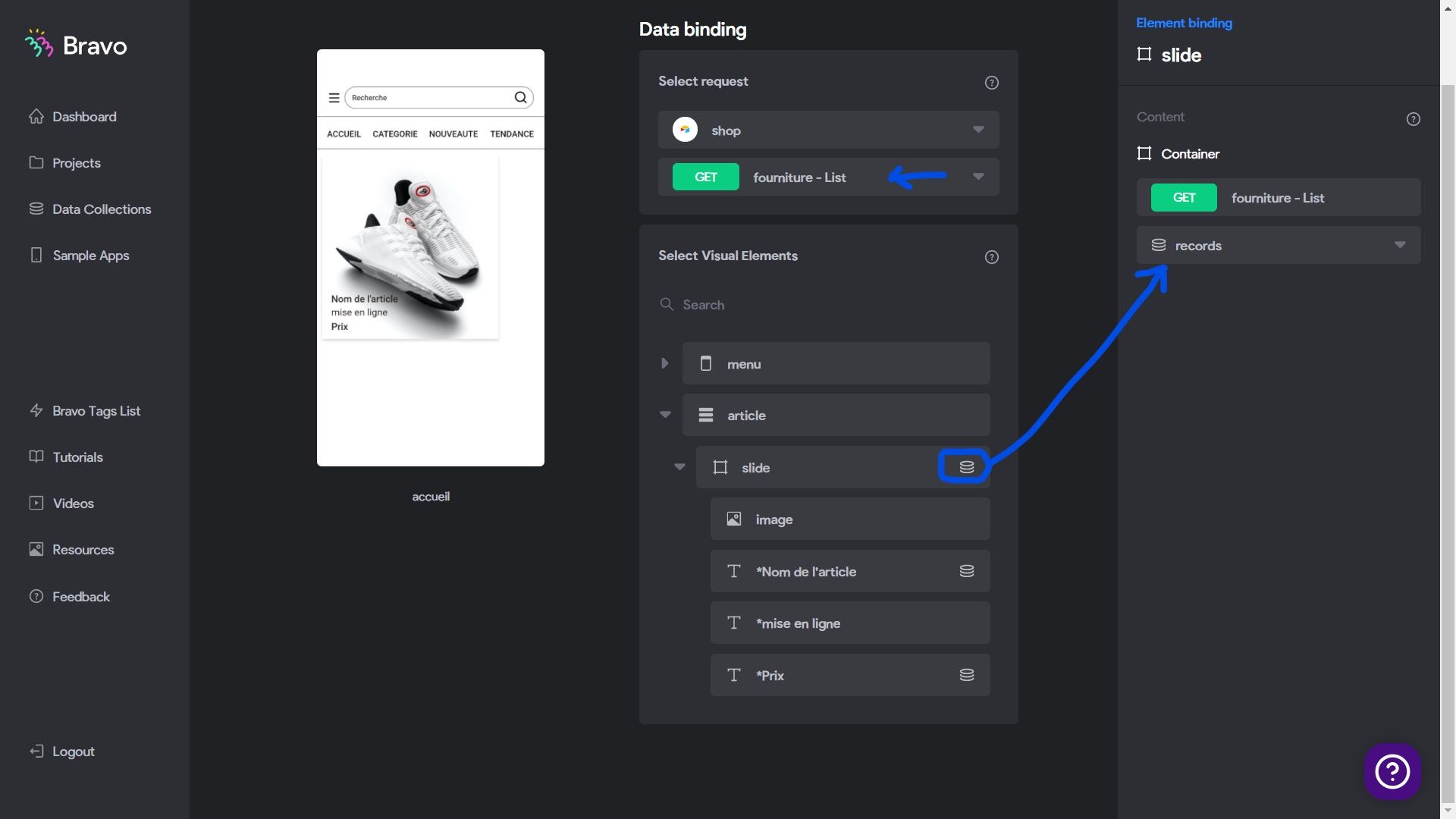Select the *mise en ligne text element
The width and height of the screenshot is (1456, 819).
coord(850,623)
